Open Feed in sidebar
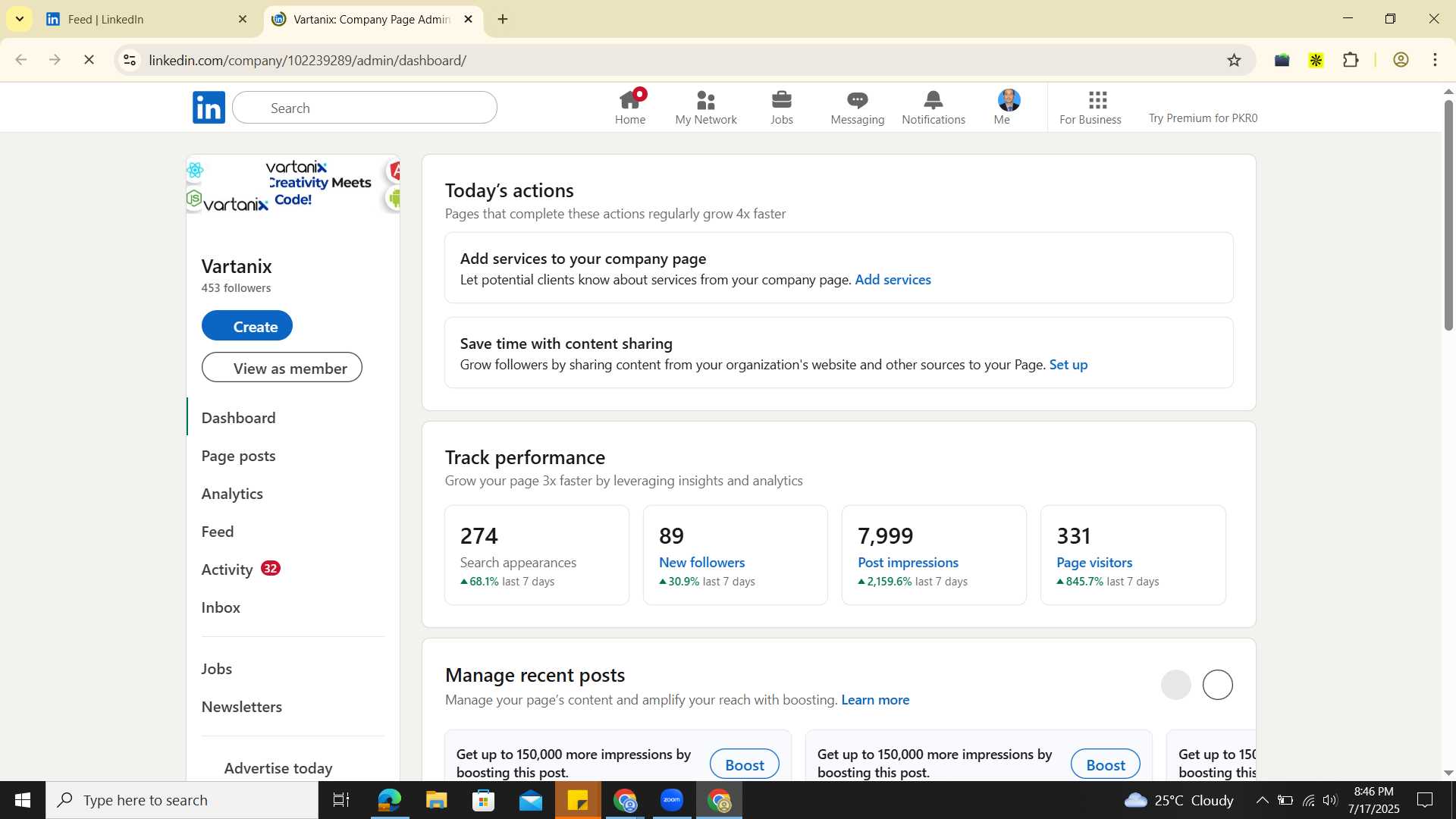Screen dimensions: 1456x819 pyautogui.click(x=218, y=532)
